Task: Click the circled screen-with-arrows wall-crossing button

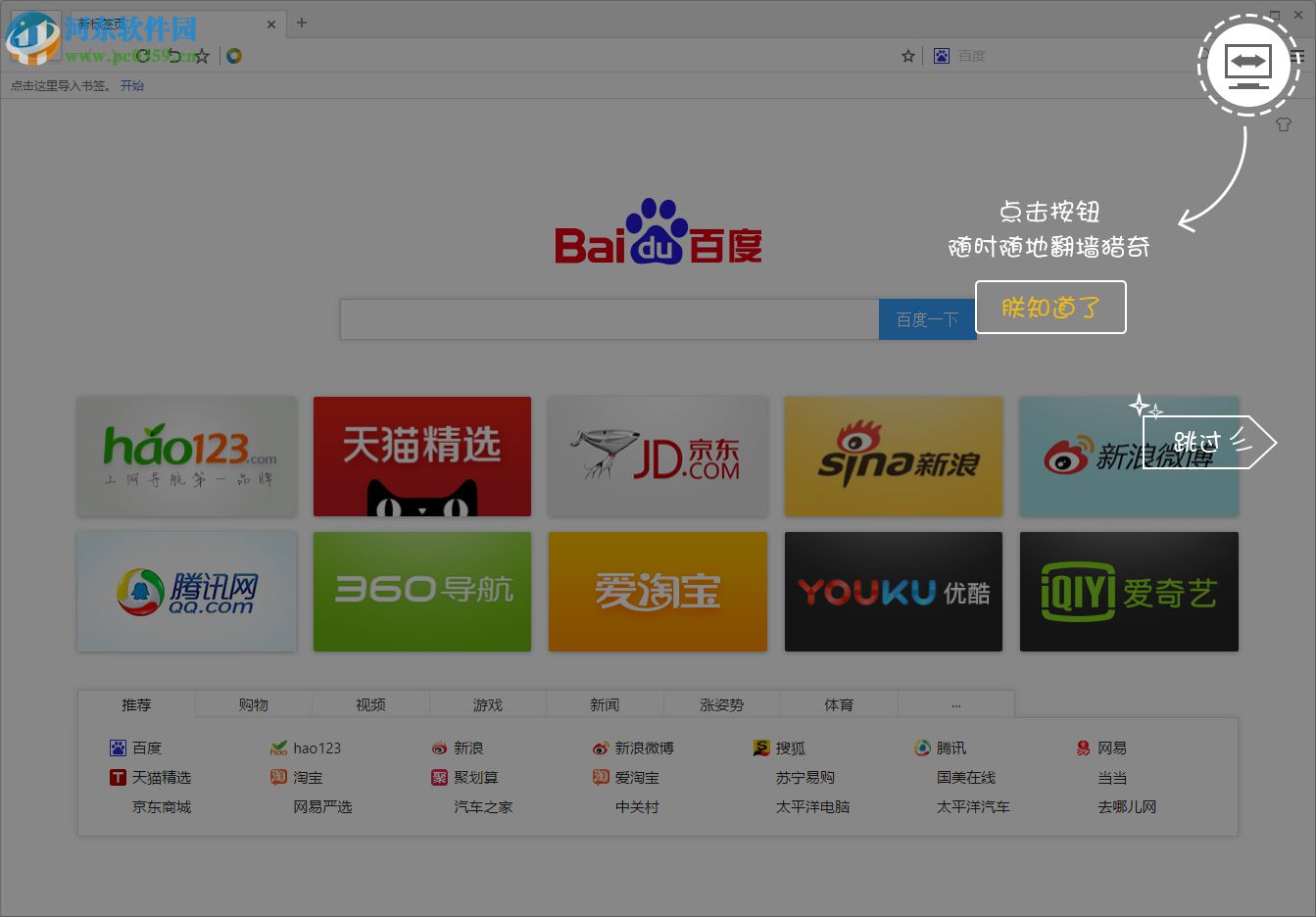Action: coord(1247,62)
